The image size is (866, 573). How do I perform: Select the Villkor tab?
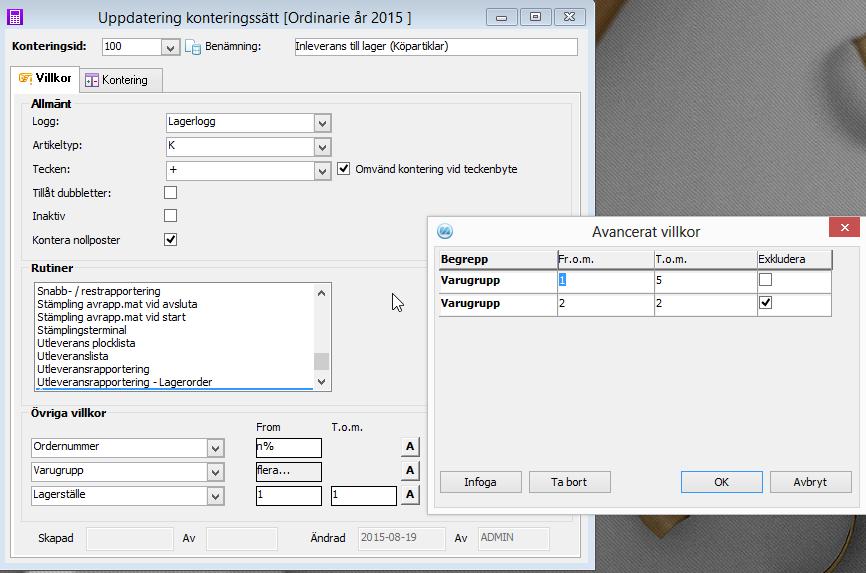coord(45,78)
